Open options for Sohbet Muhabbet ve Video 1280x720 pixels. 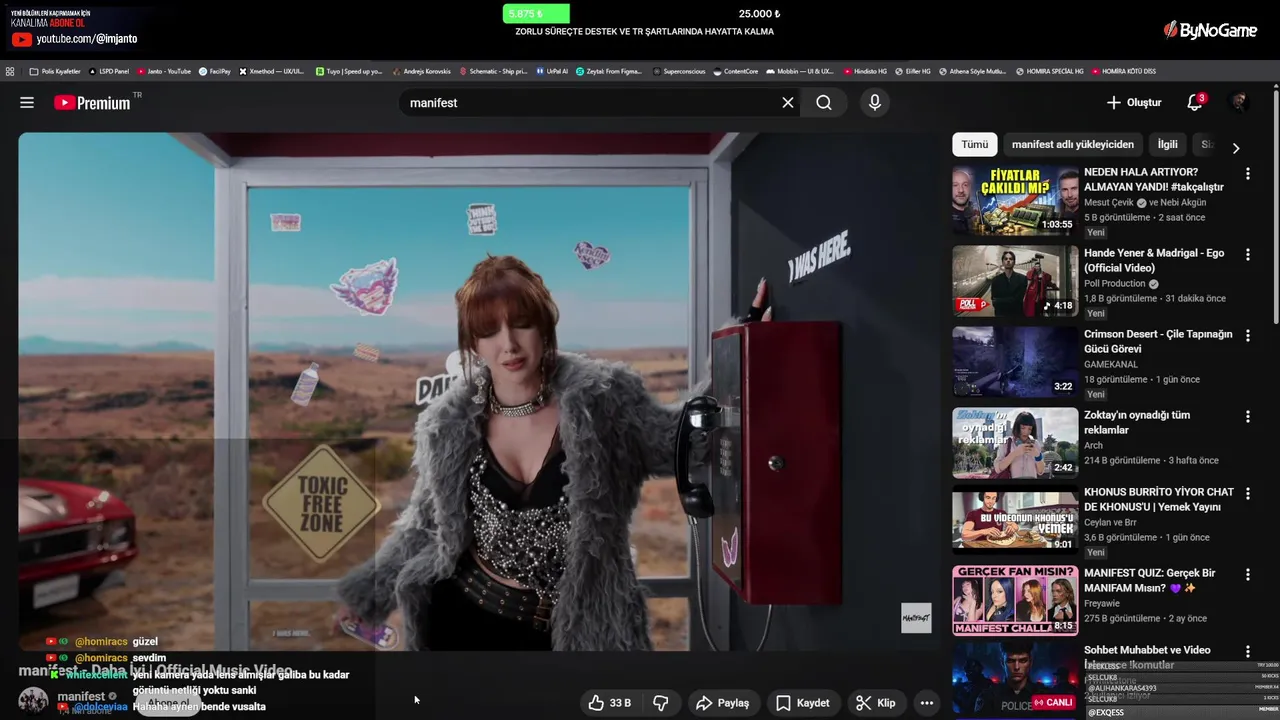(1247, 652)
